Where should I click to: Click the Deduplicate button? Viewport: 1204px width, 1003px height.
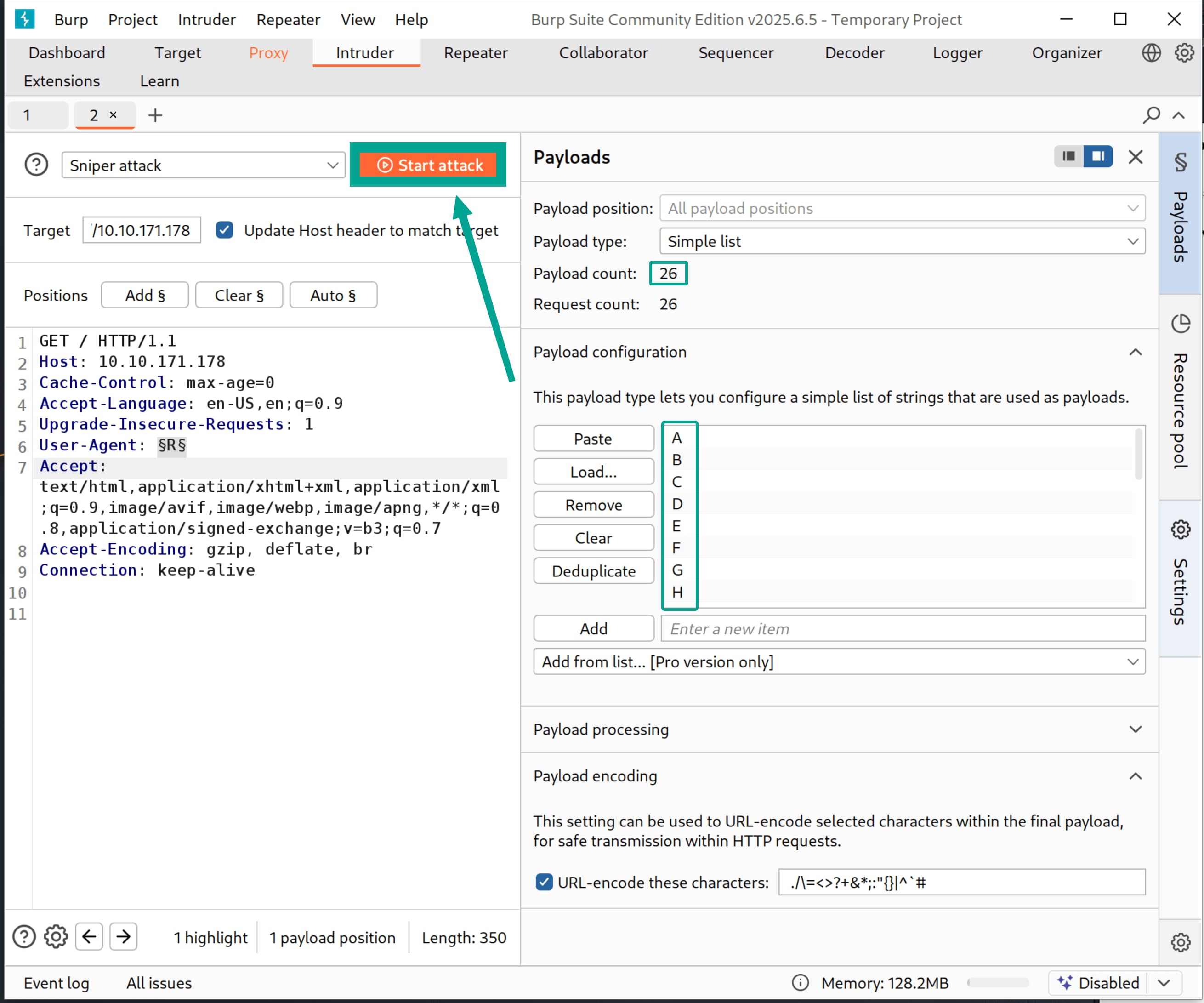[593, 571]
